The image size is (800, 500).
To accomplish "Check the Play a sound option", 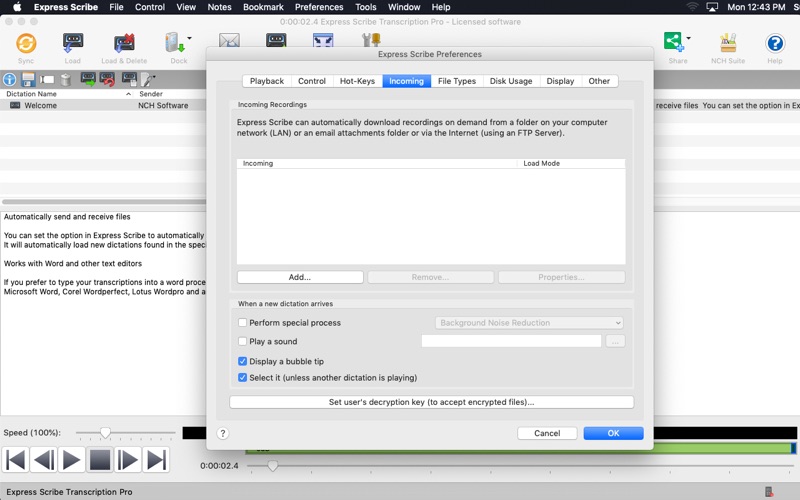I will 243,342.
